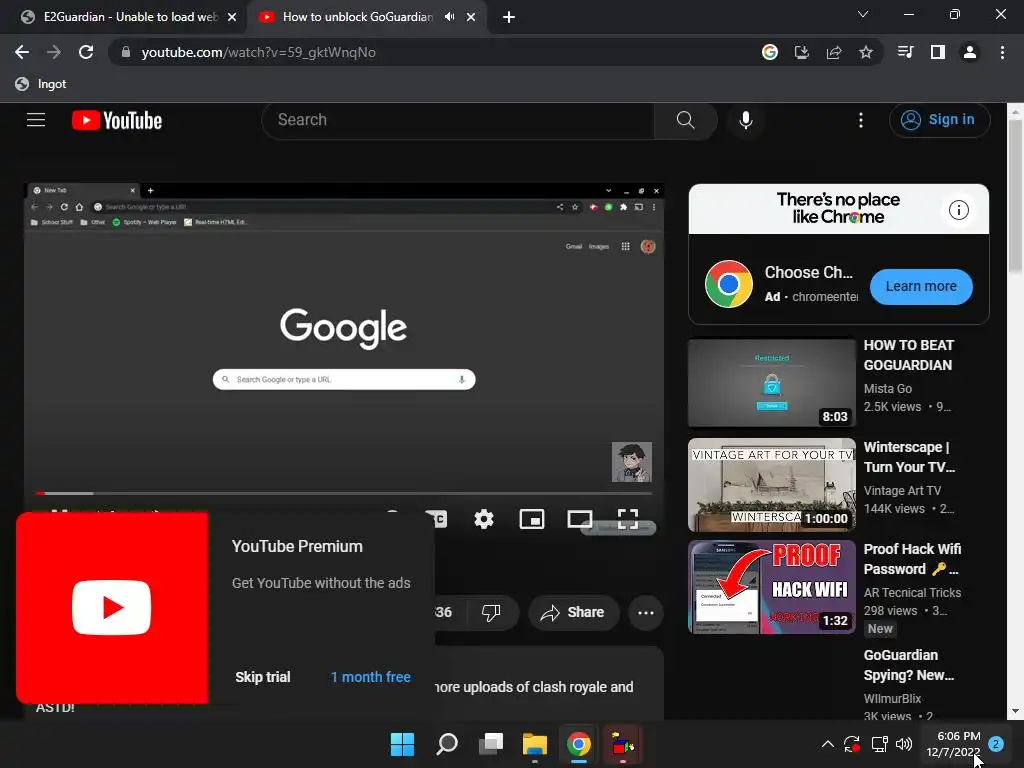Accept 1 month free Premium offer
1024x768 pixels.
coord(370,677)
